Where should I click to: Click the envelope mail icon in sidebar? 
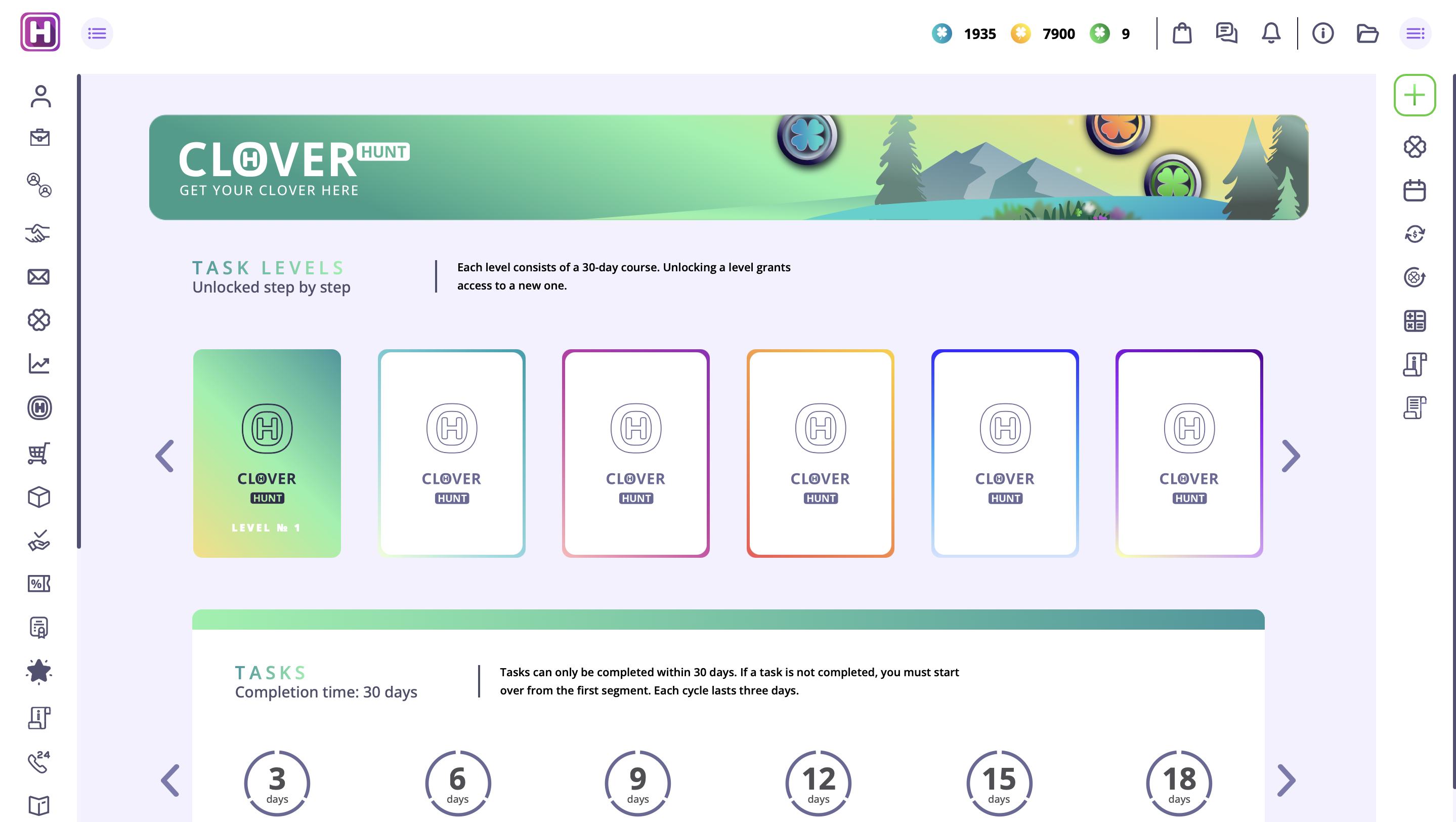(39, 277)
